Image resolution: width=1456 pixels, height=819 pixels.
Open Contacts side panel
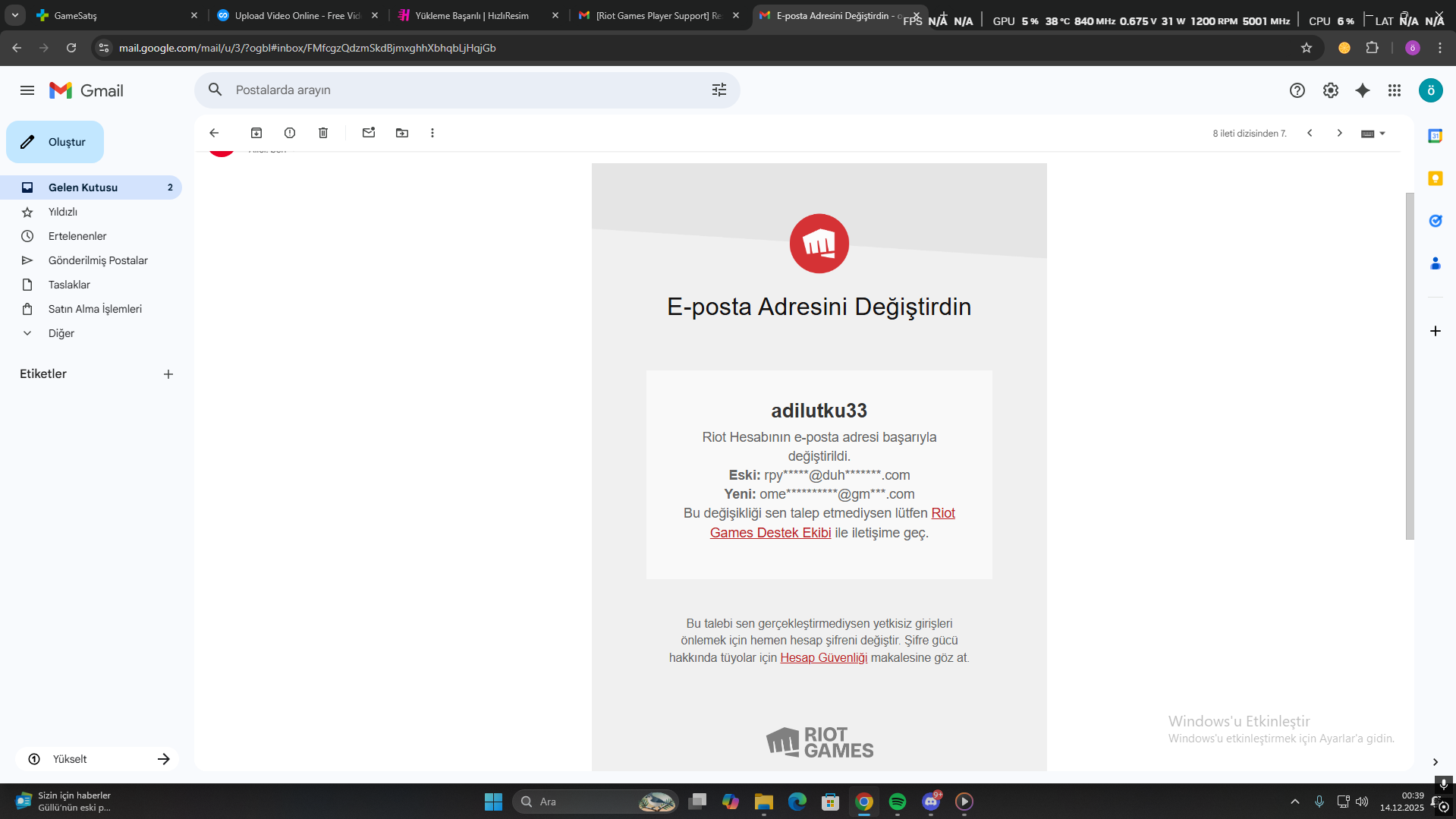(1436, 263)
